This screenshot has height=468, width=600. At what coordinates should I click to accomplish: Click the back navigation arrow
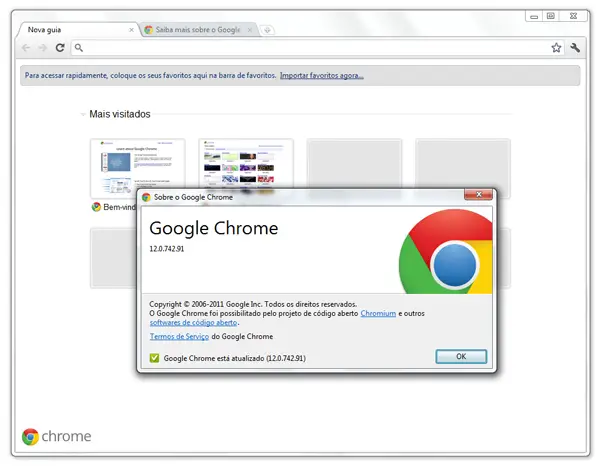[26, 48]
